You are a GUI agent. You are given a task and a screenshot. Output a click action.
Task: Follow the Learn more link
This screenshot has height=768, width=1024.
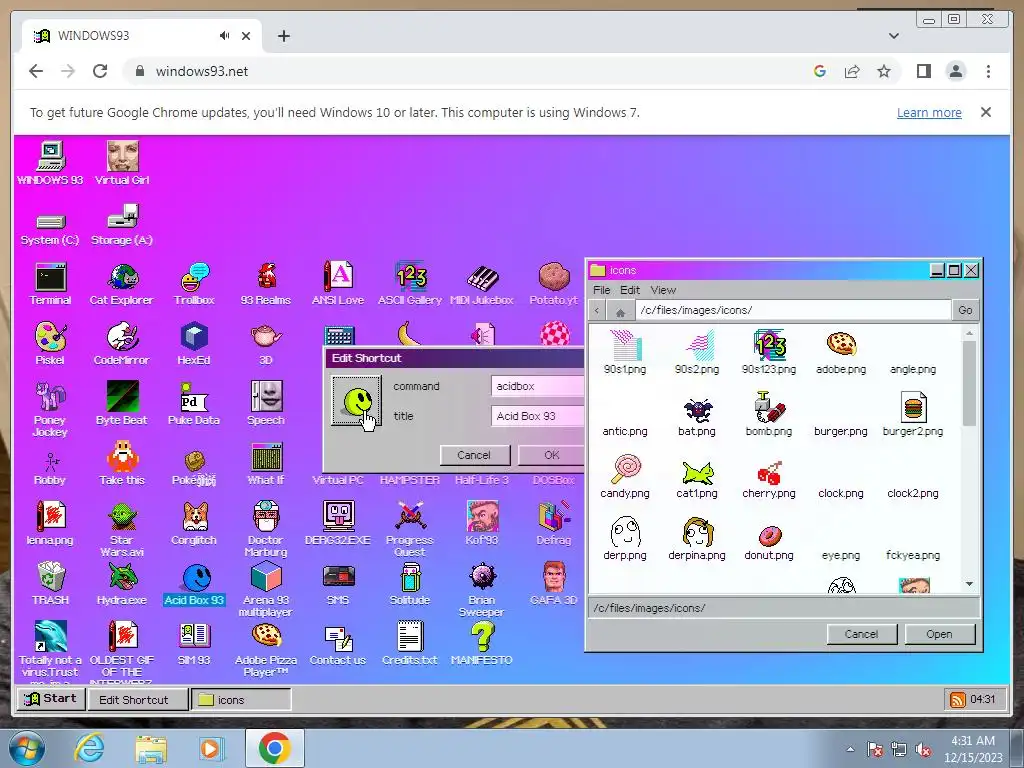[x=929, y=112]
